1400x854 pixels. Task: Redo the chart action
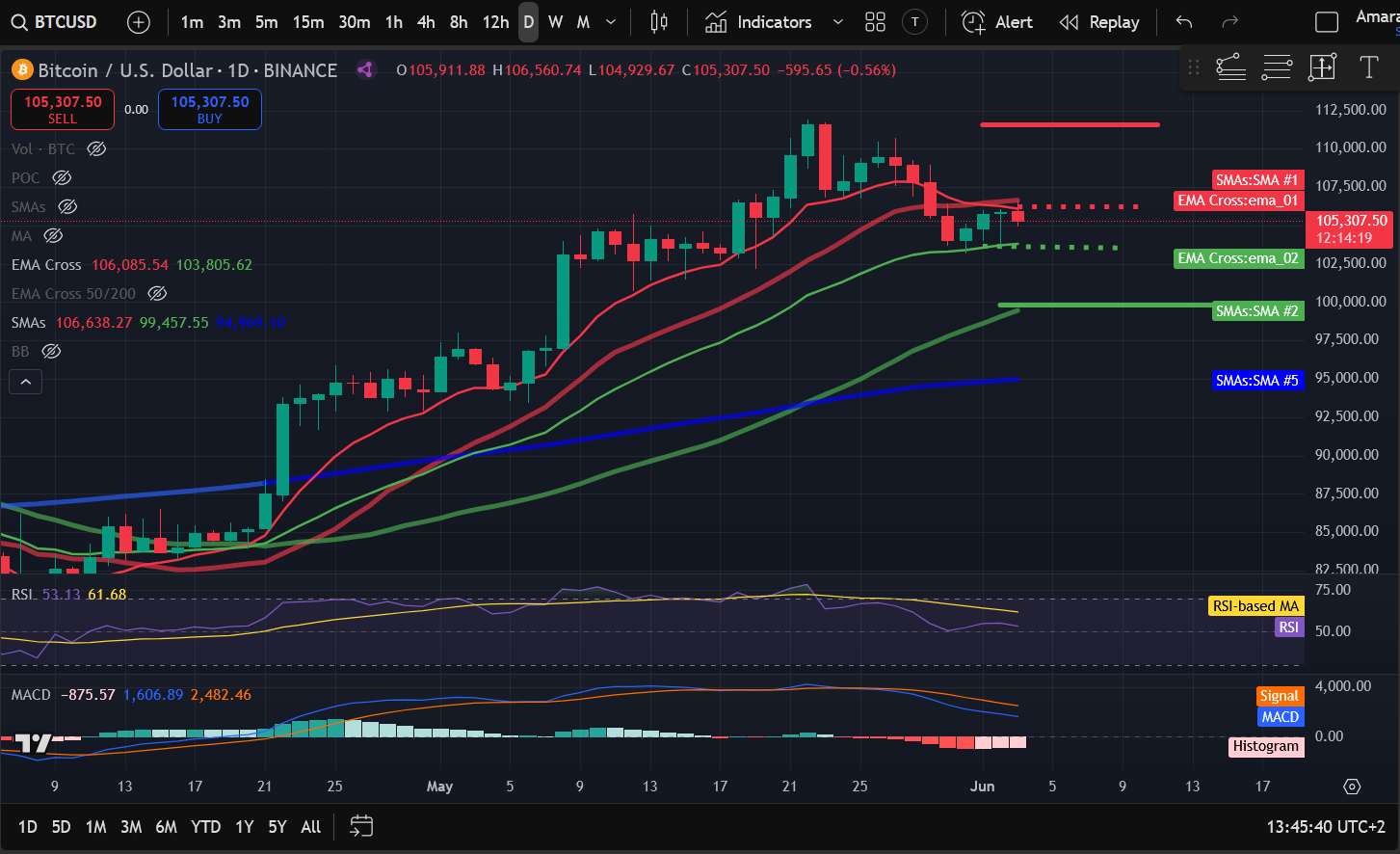point(1229,22)
